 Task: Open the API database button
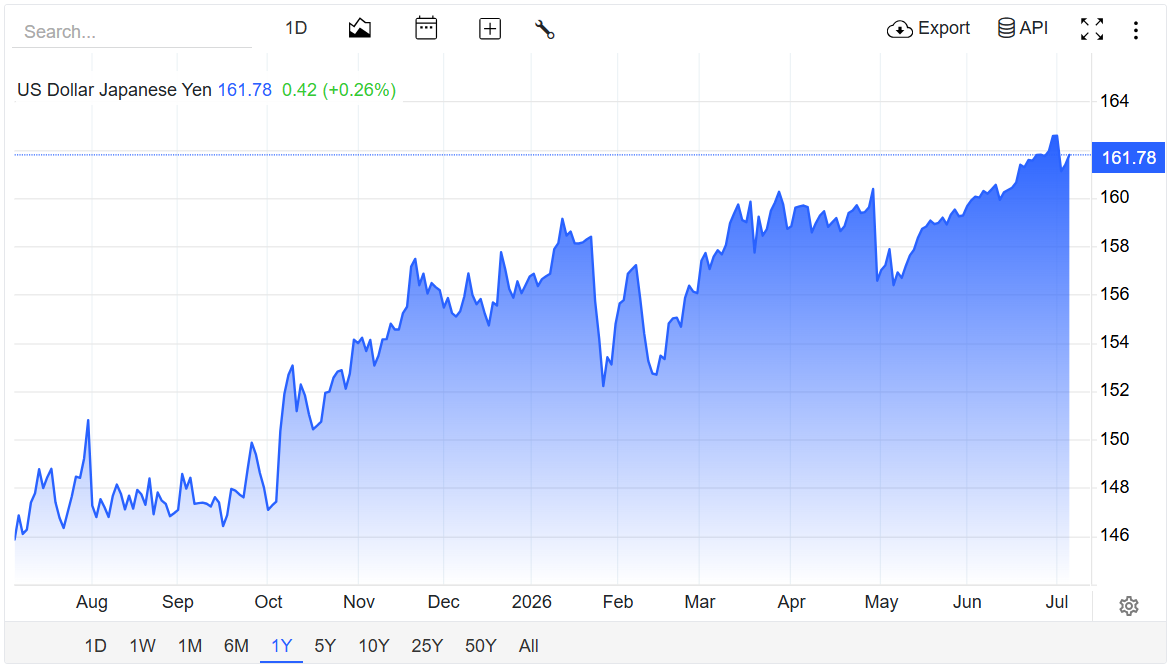click(1023, 28)
